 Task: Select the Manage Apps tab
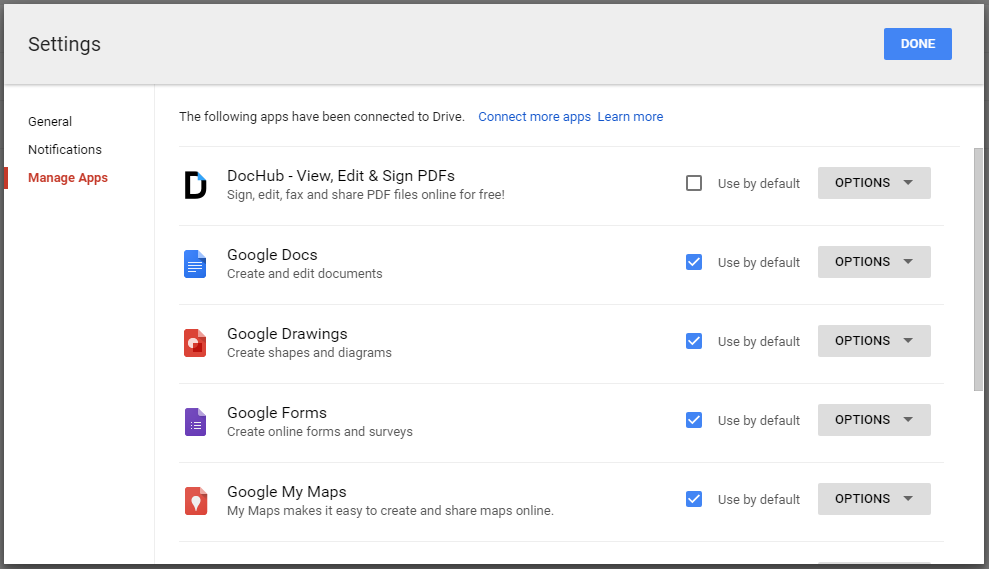coord(67,178)
